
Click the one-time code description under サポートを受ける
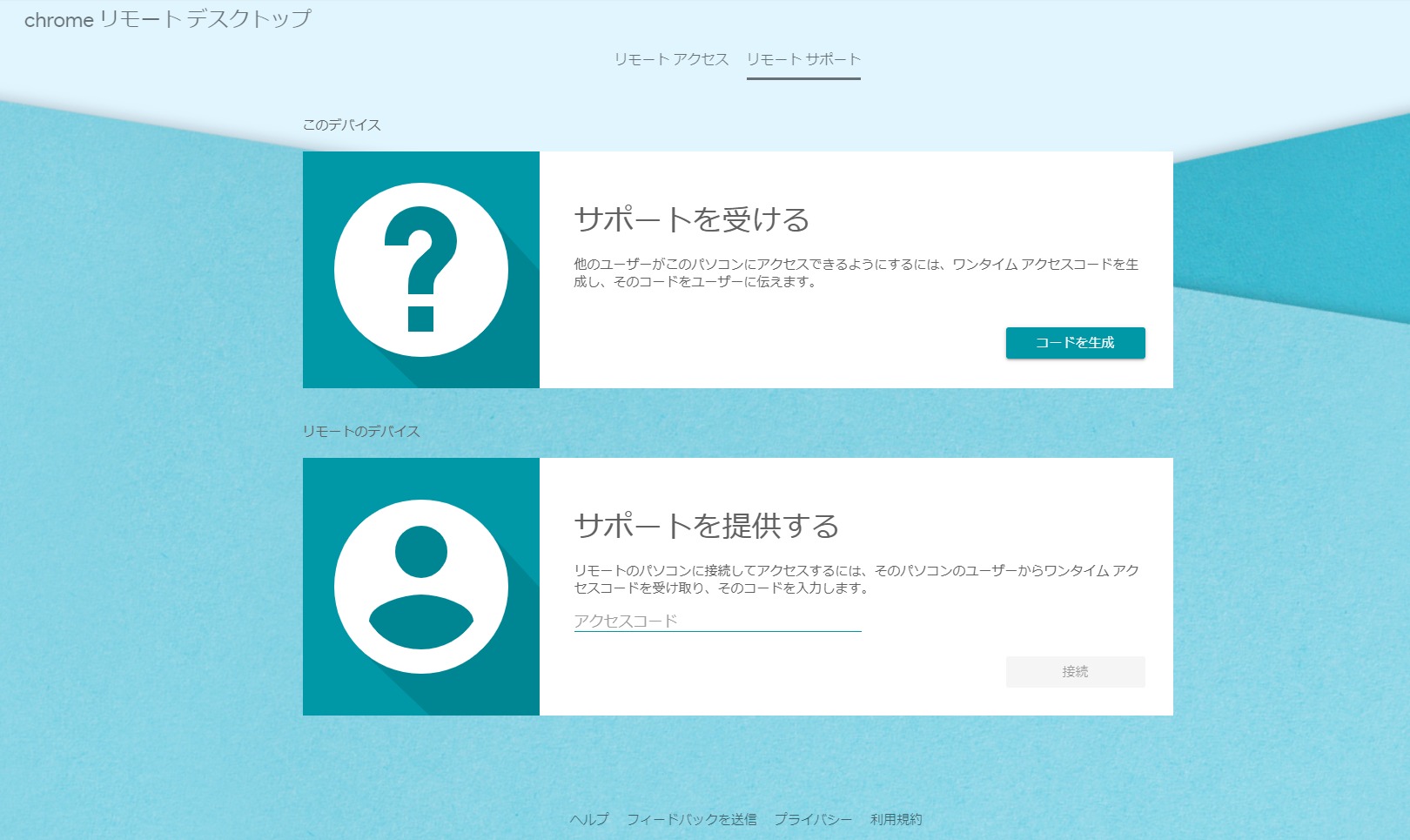coord(856,272)
